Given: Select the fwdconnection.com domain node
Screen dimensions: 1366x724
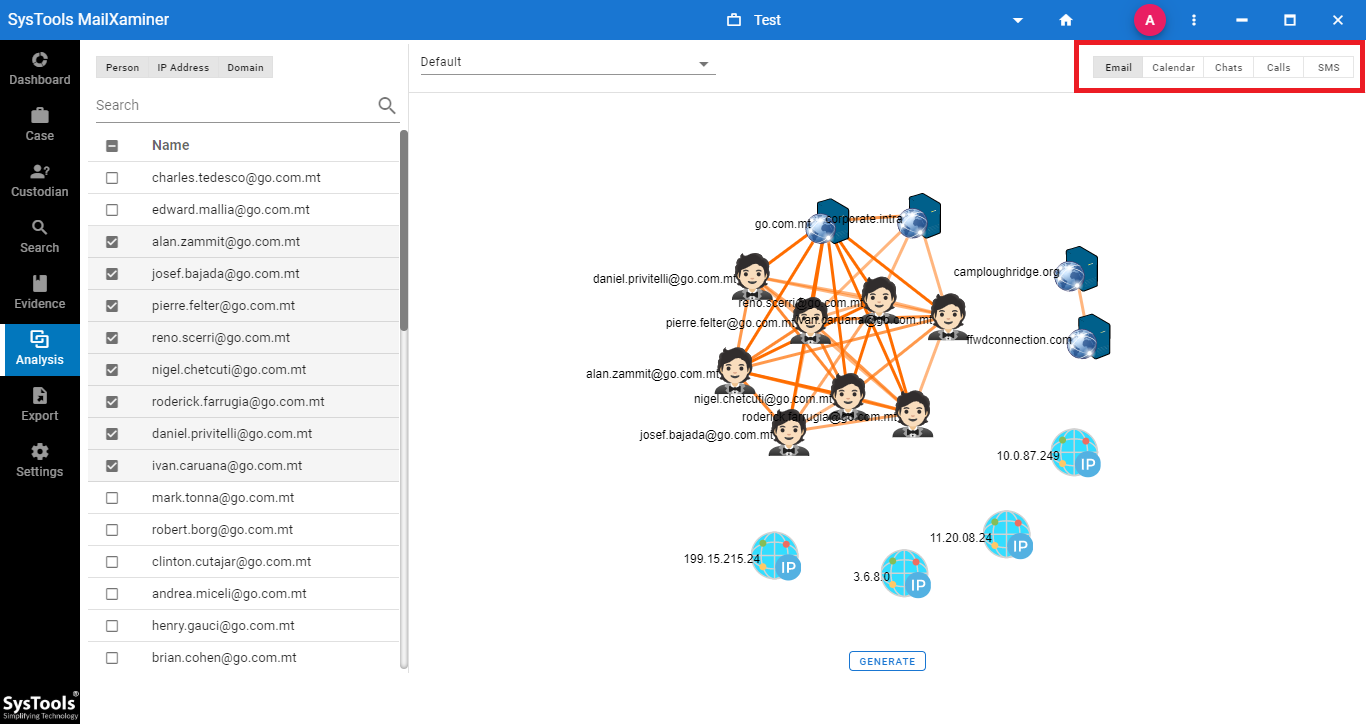Looking at the screenshot, I should (x=1088, y=337).
